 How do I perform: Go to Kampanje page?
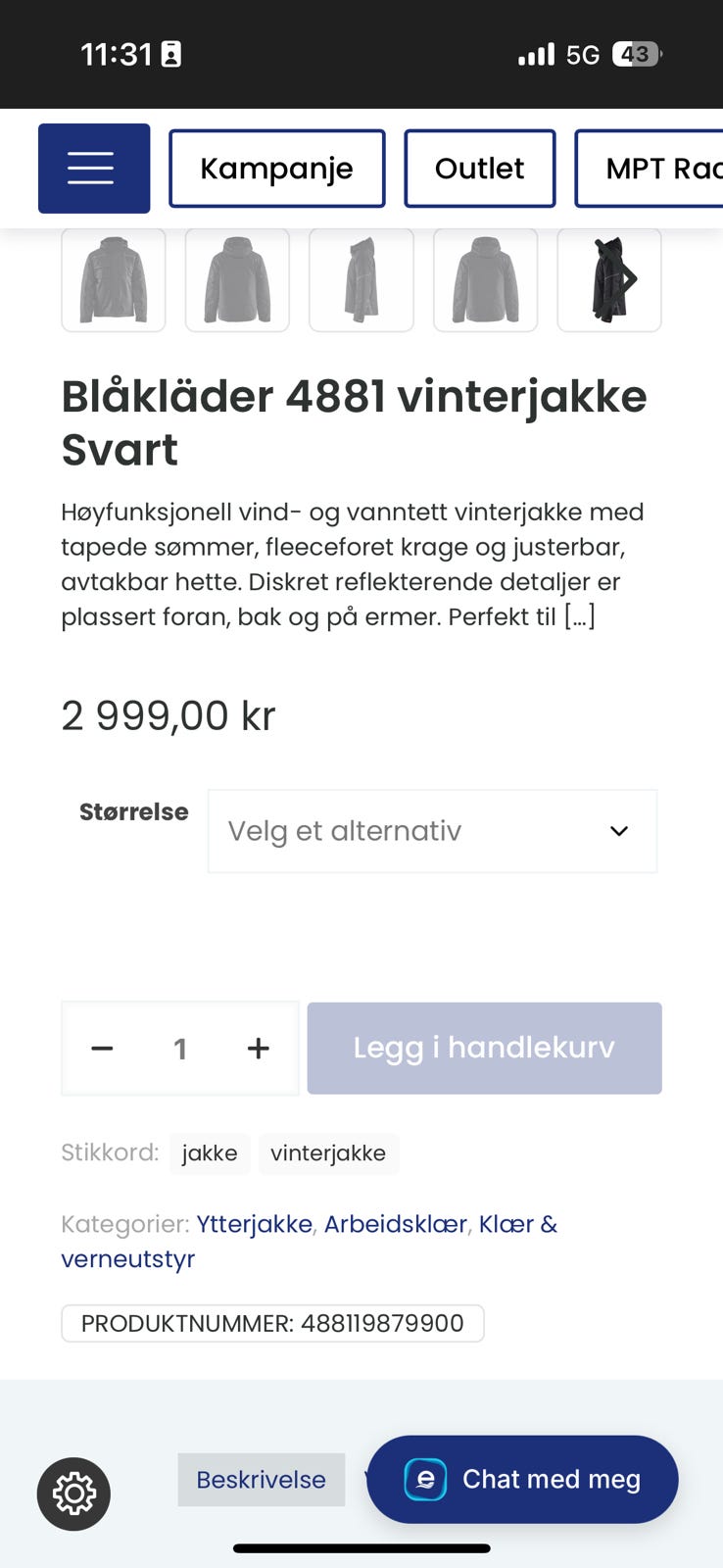[276, 169]
